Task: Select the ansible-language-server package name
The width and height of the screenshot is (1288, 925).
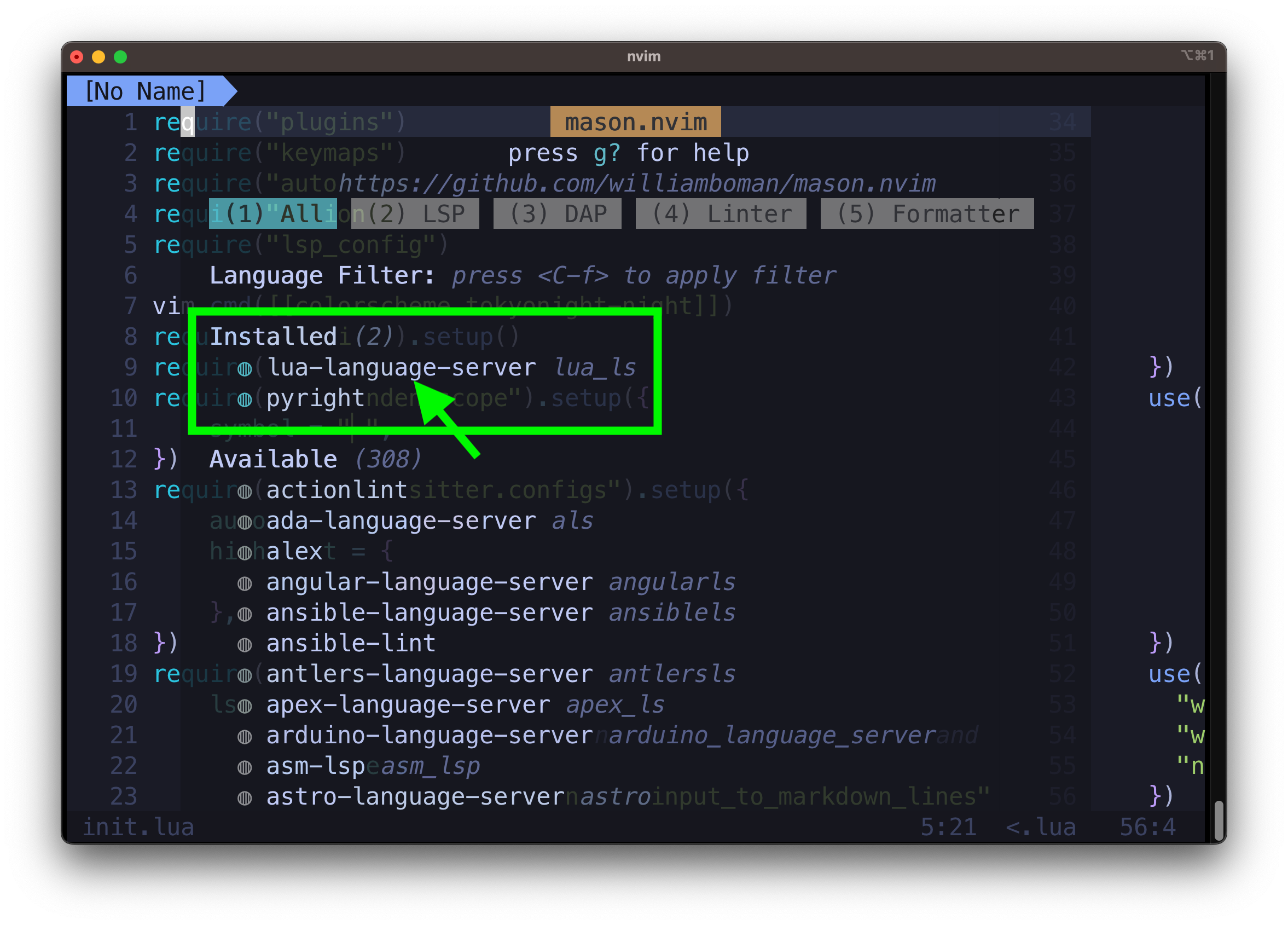Action: [x=430, y=613]
